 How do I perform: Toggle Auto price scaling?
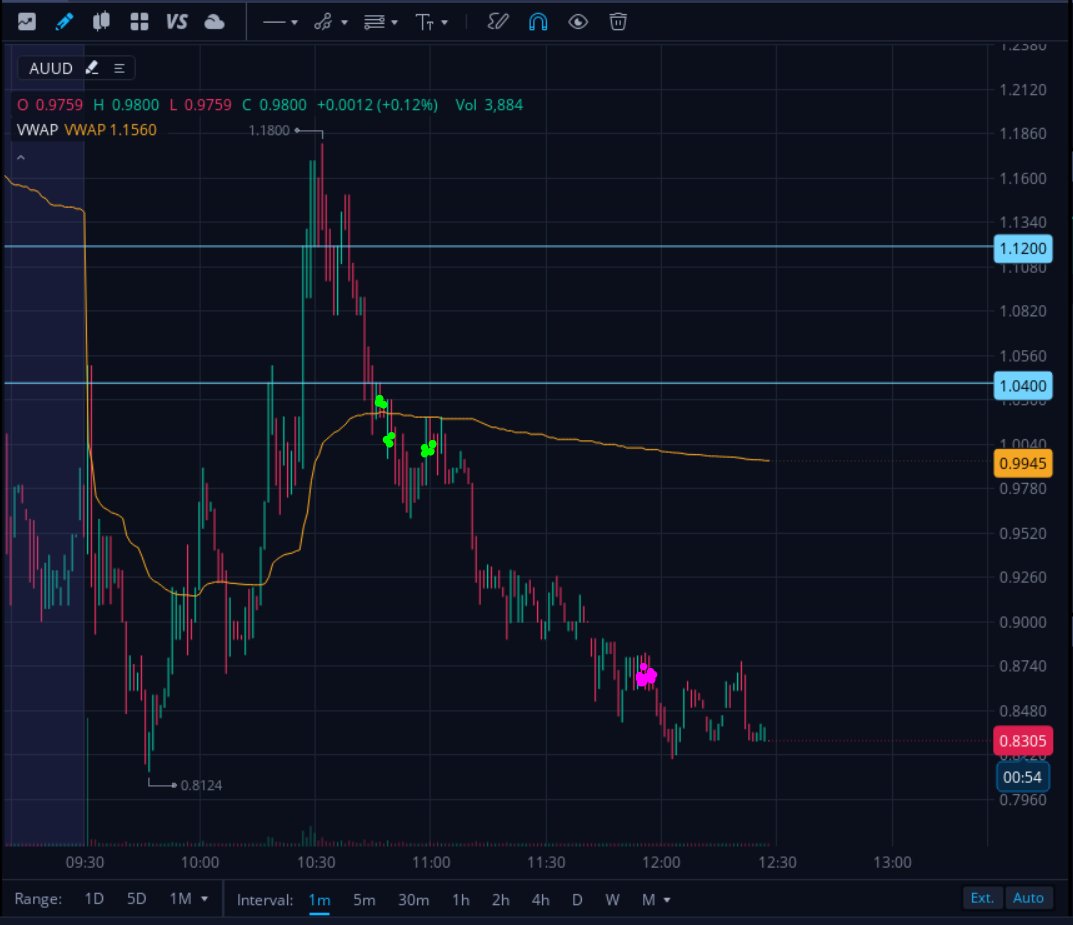coord(1028,898)
